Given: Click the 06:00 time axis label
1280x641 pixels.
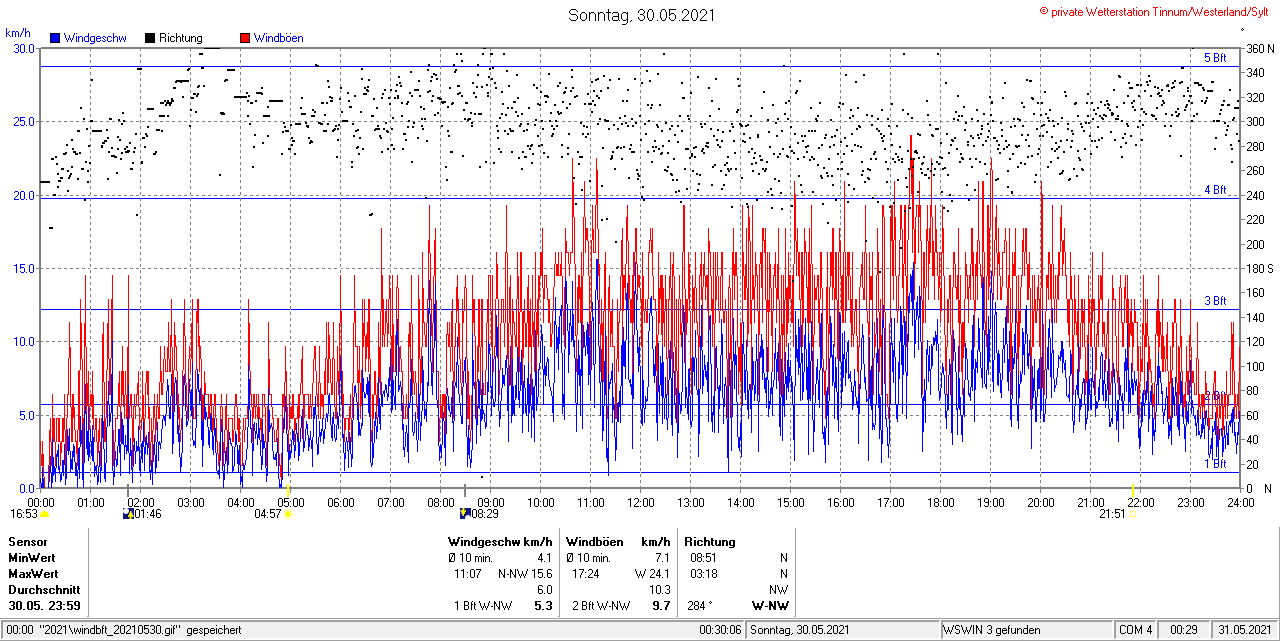Looking at the screenshot, I should tap(340, 502).
